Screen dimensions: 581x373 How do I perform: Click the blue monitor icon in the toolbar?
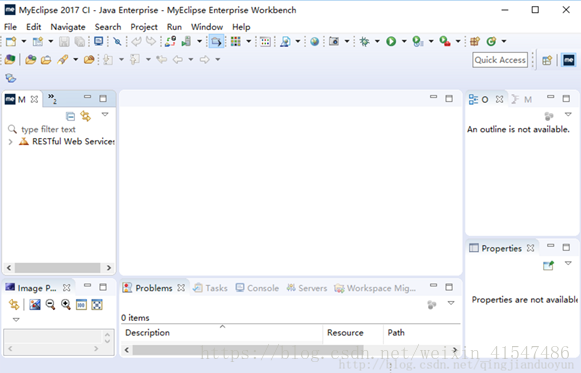pos(99,41)
